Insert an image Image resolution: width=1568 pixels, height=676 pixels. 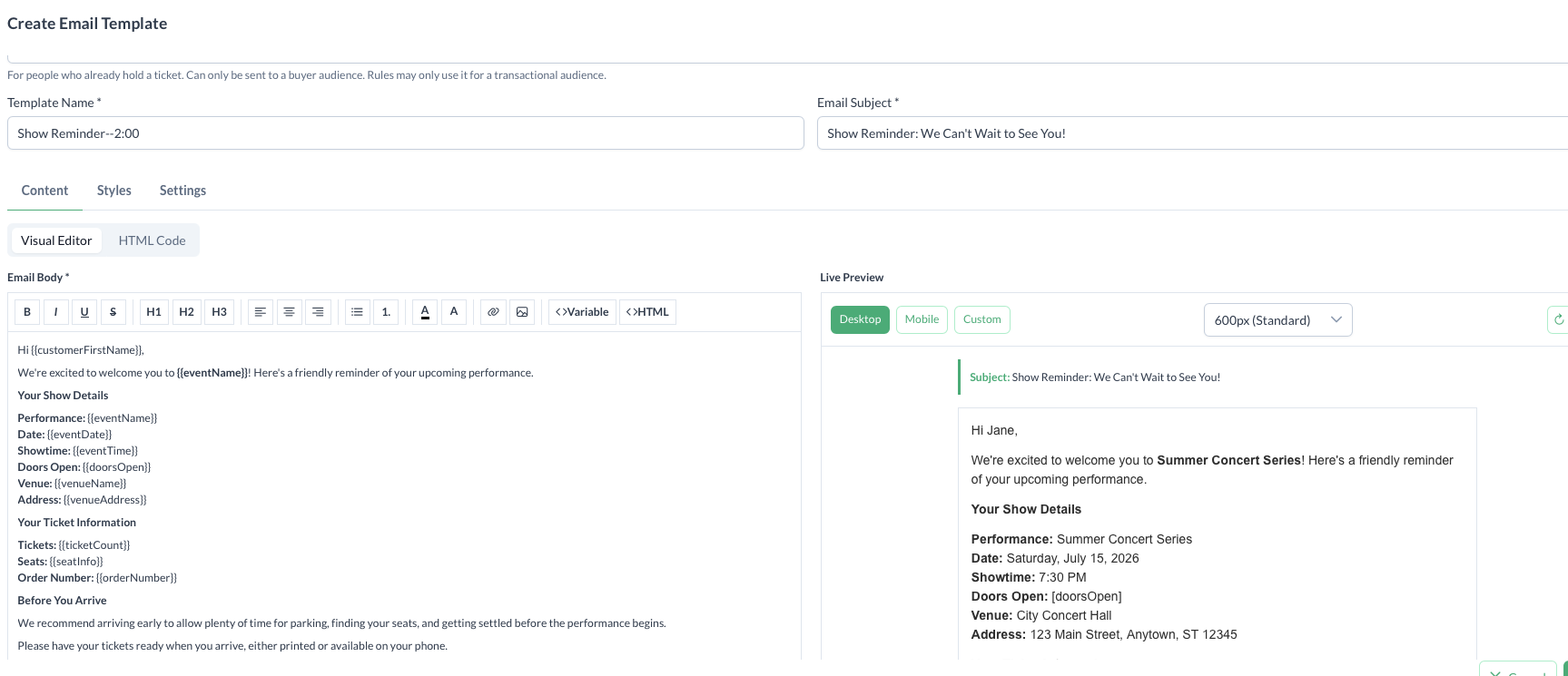click(x=522, y=312)
